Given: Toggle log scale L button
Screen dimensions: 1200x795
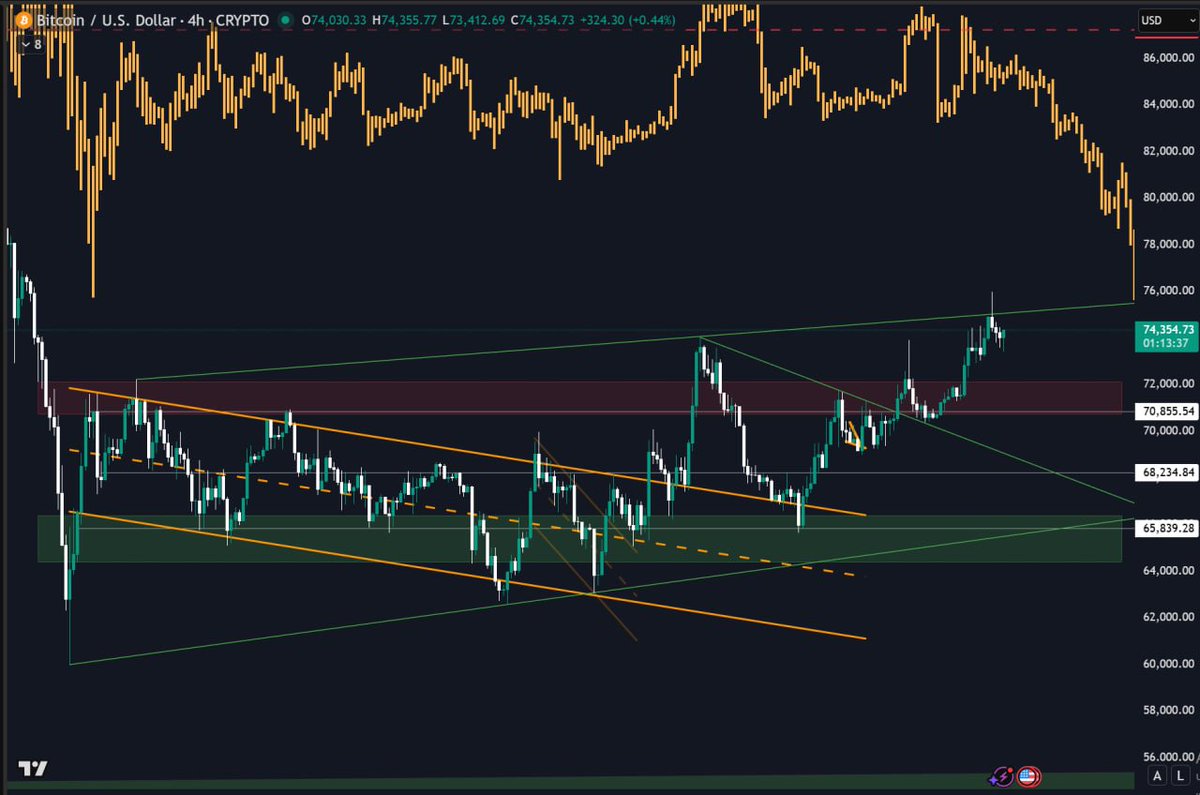Looking at the screenshot, I should click(x=1182, y=775).
